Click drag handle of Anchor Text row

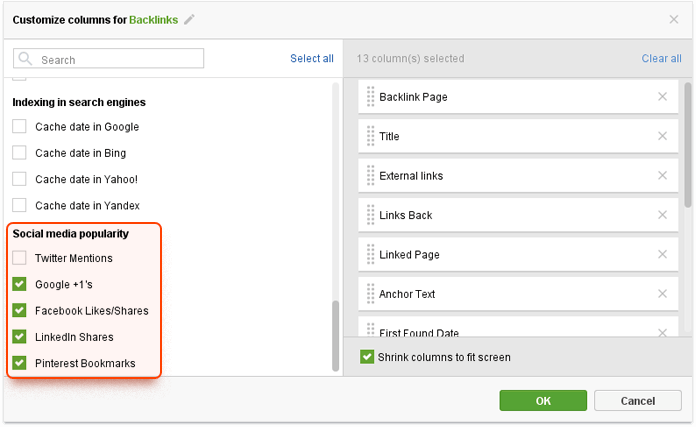[371, 294]
